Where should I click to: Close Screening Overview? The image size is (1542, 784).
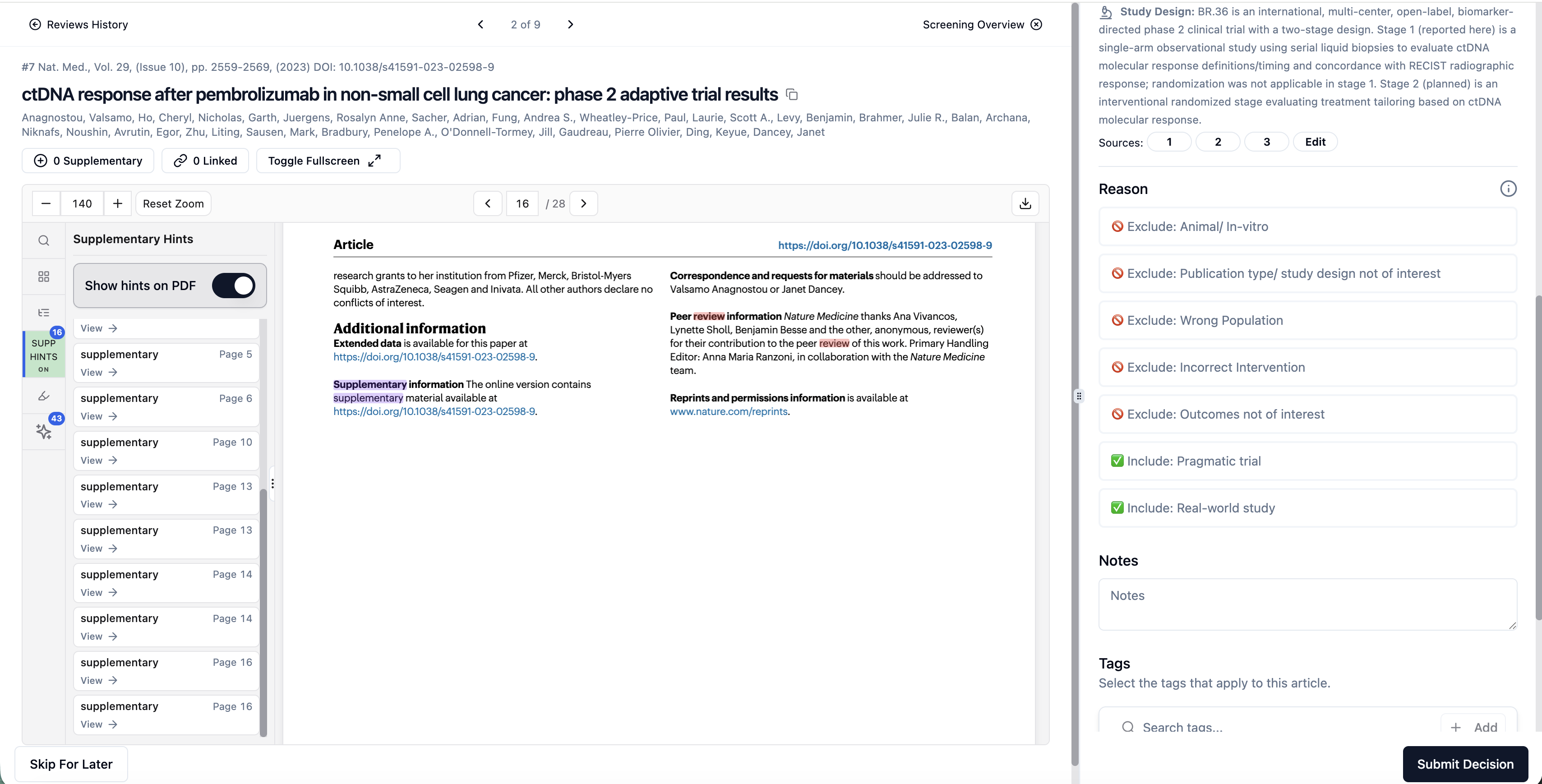coord(1036,24)
